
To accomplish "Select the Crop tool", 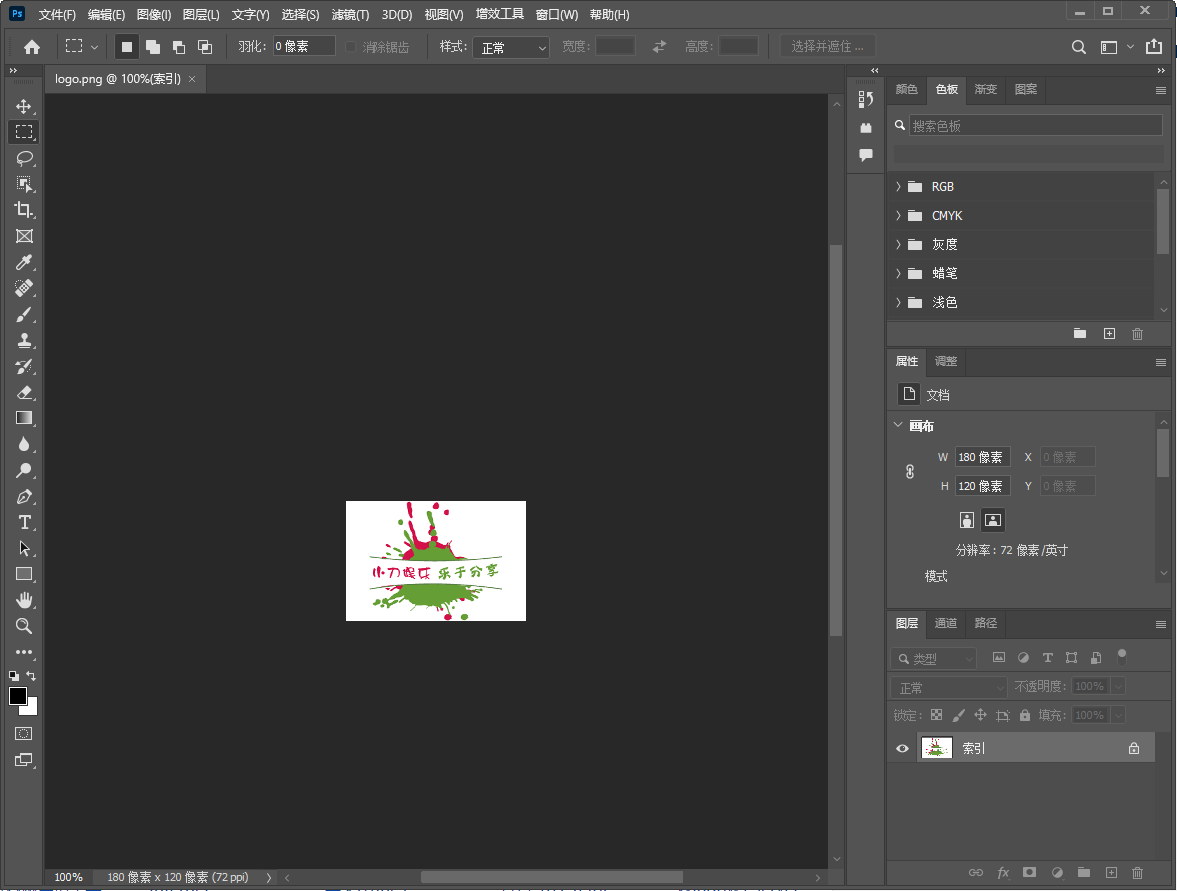I will pos(25,210).
